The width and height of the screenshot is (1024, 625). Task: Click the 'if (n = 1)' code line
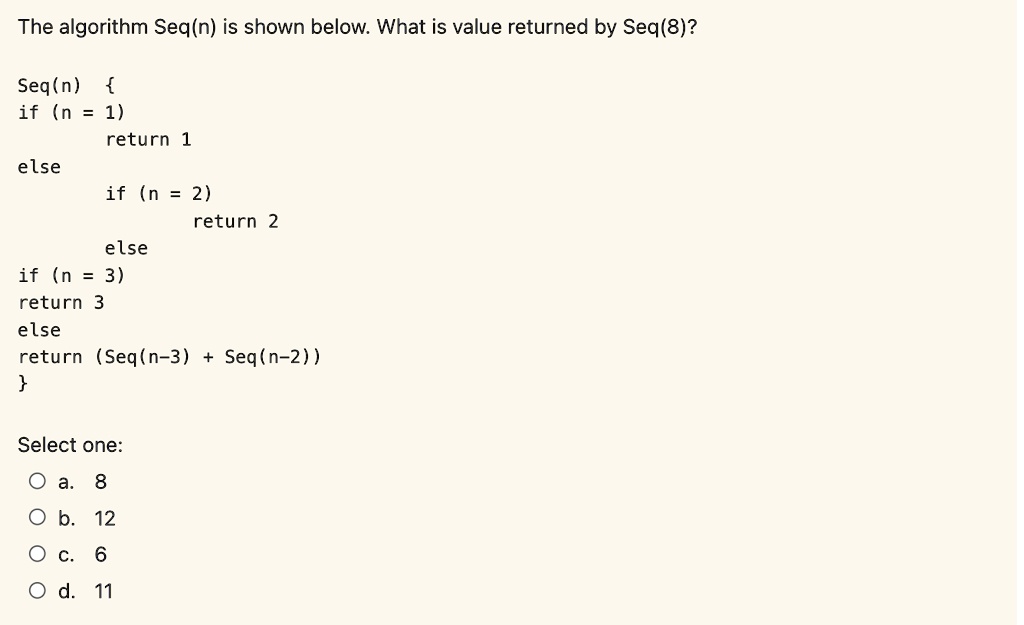pyautogui.click(x=71, y=112)
